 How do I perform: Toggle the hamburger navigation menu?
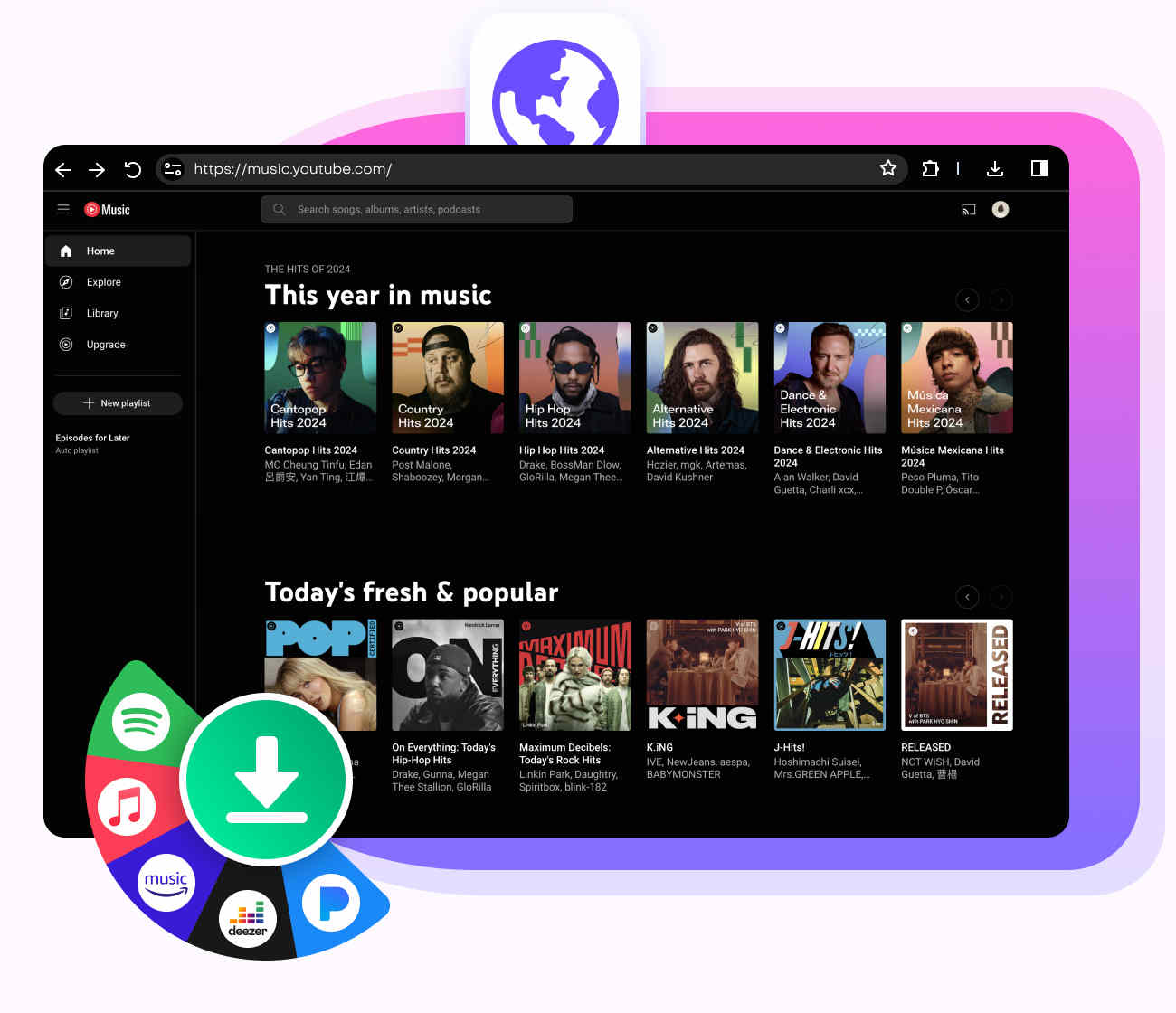[63, 209]
